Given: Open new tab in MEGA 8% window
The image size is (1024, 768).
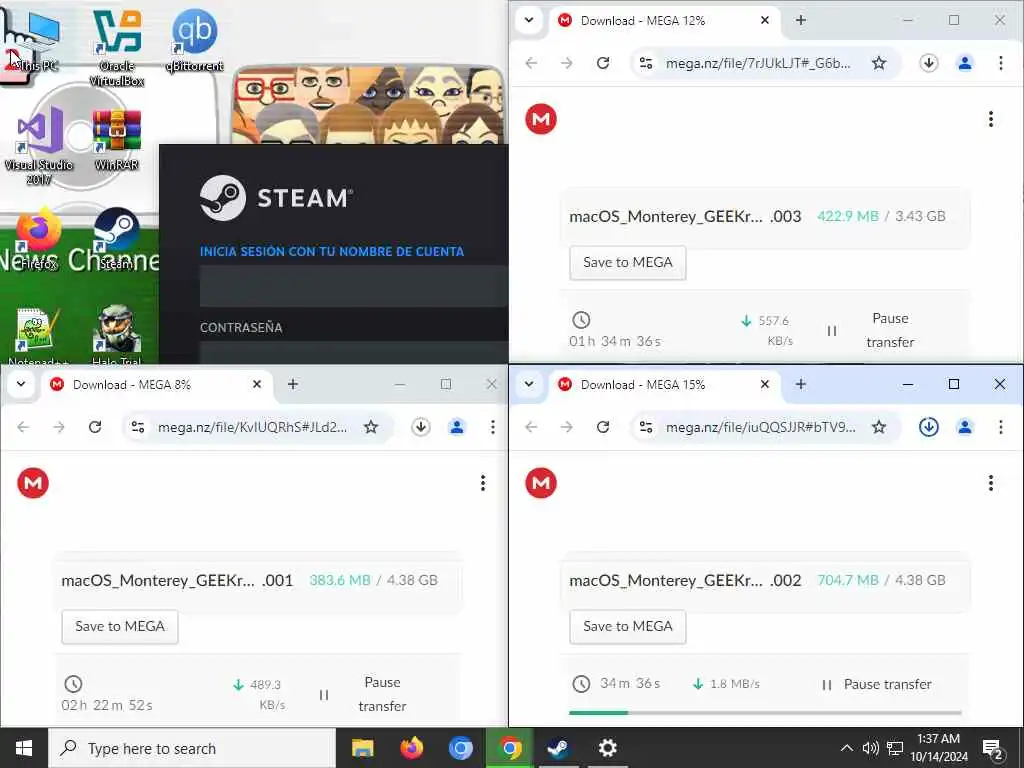Looking at the screenshot, I should pos(293,384).
